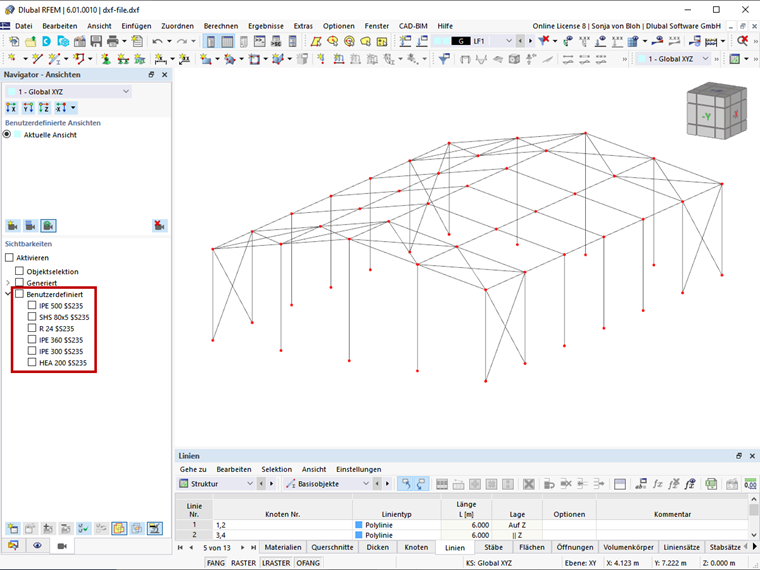760x570 pixels.
Task: Click the FANG status bar button
Action: click(216, 563)
